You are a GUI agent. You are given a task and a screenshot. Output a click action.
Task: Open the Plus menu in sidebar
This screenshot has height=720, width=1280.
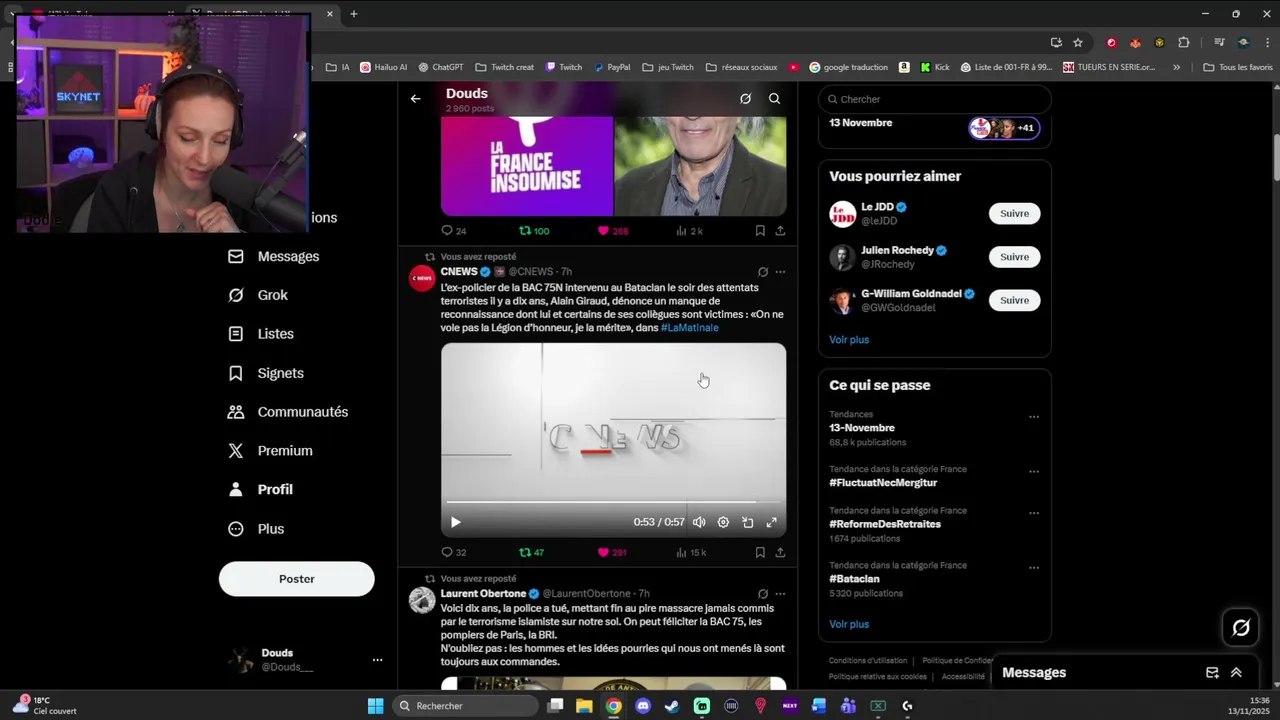click(255, 529)
